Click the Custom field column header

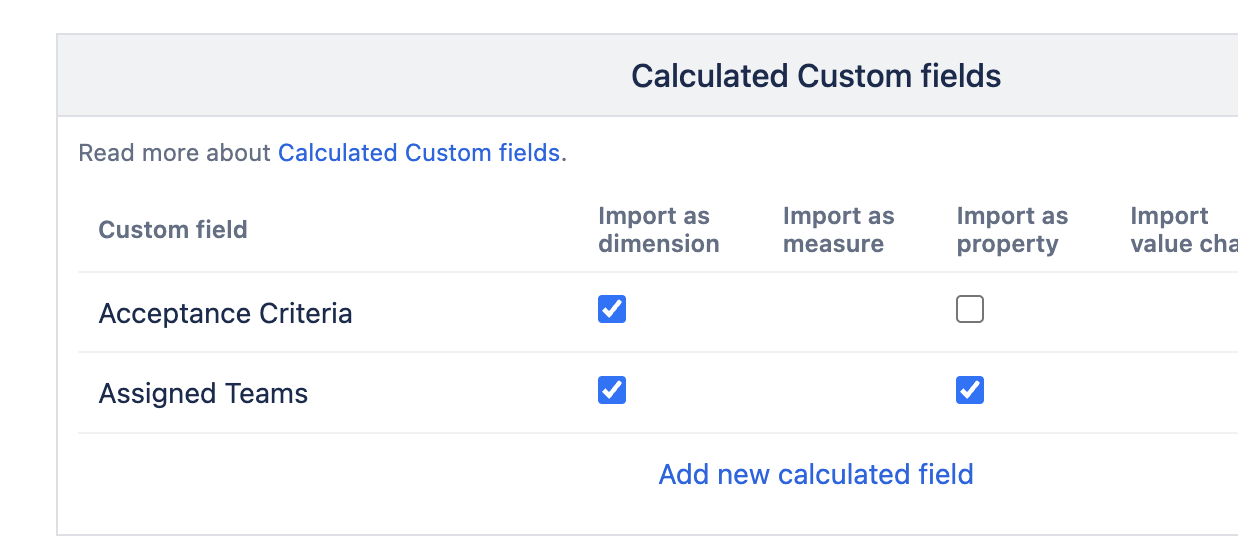coord(173,230)
